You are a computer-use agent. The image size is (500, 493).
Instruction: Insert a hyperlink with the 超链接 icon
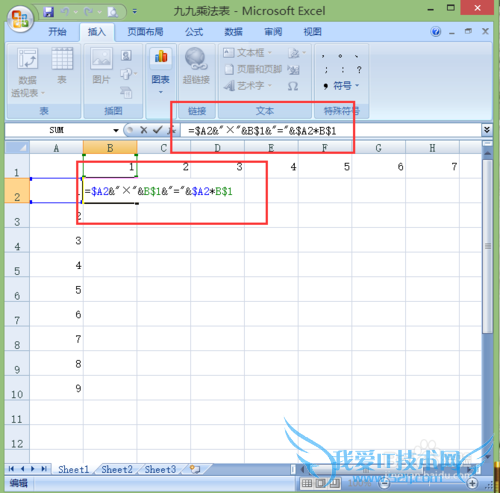196,58
